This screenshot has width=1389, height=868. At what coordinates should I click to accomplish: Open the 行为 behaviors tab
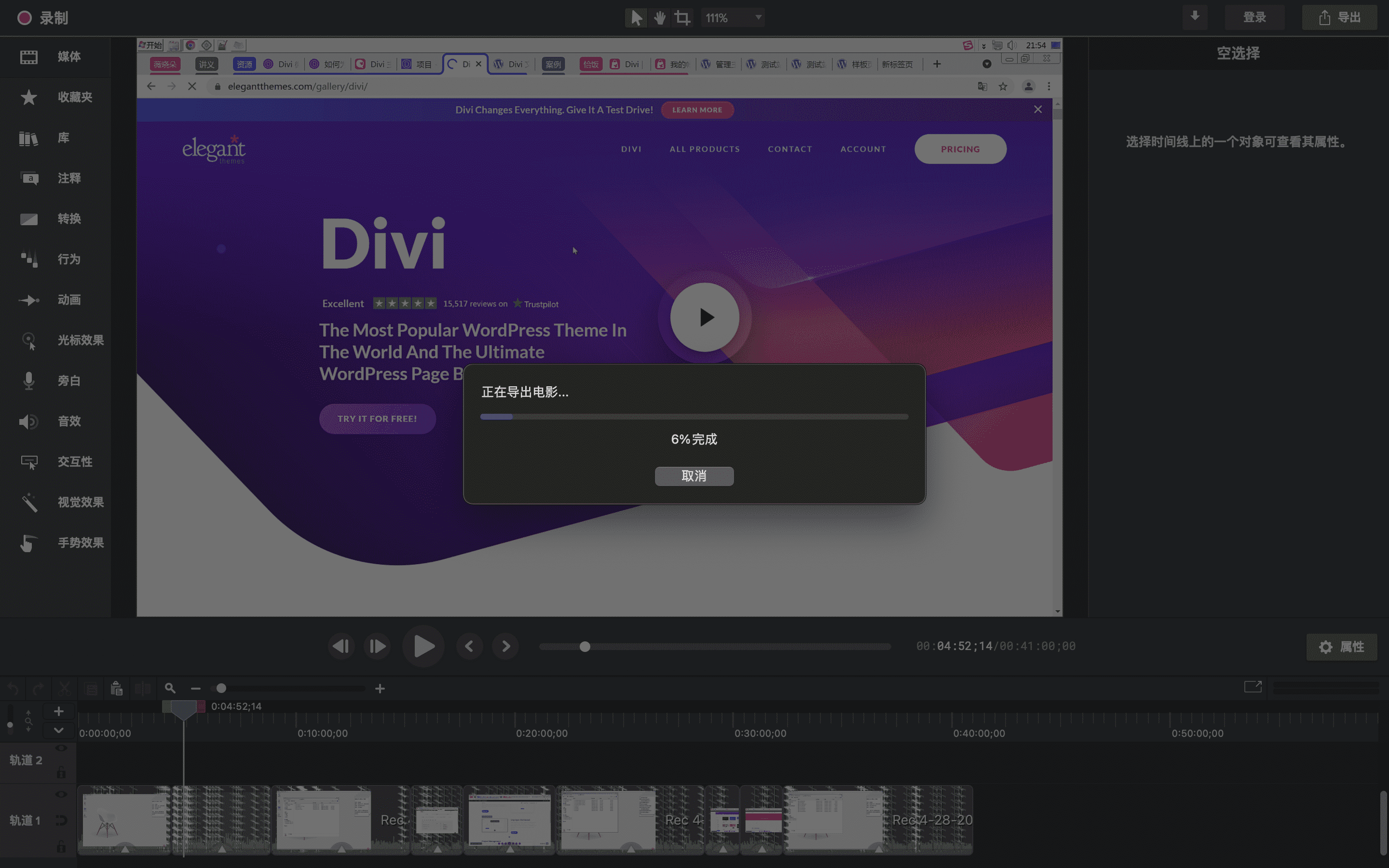[x=55, y=259]
